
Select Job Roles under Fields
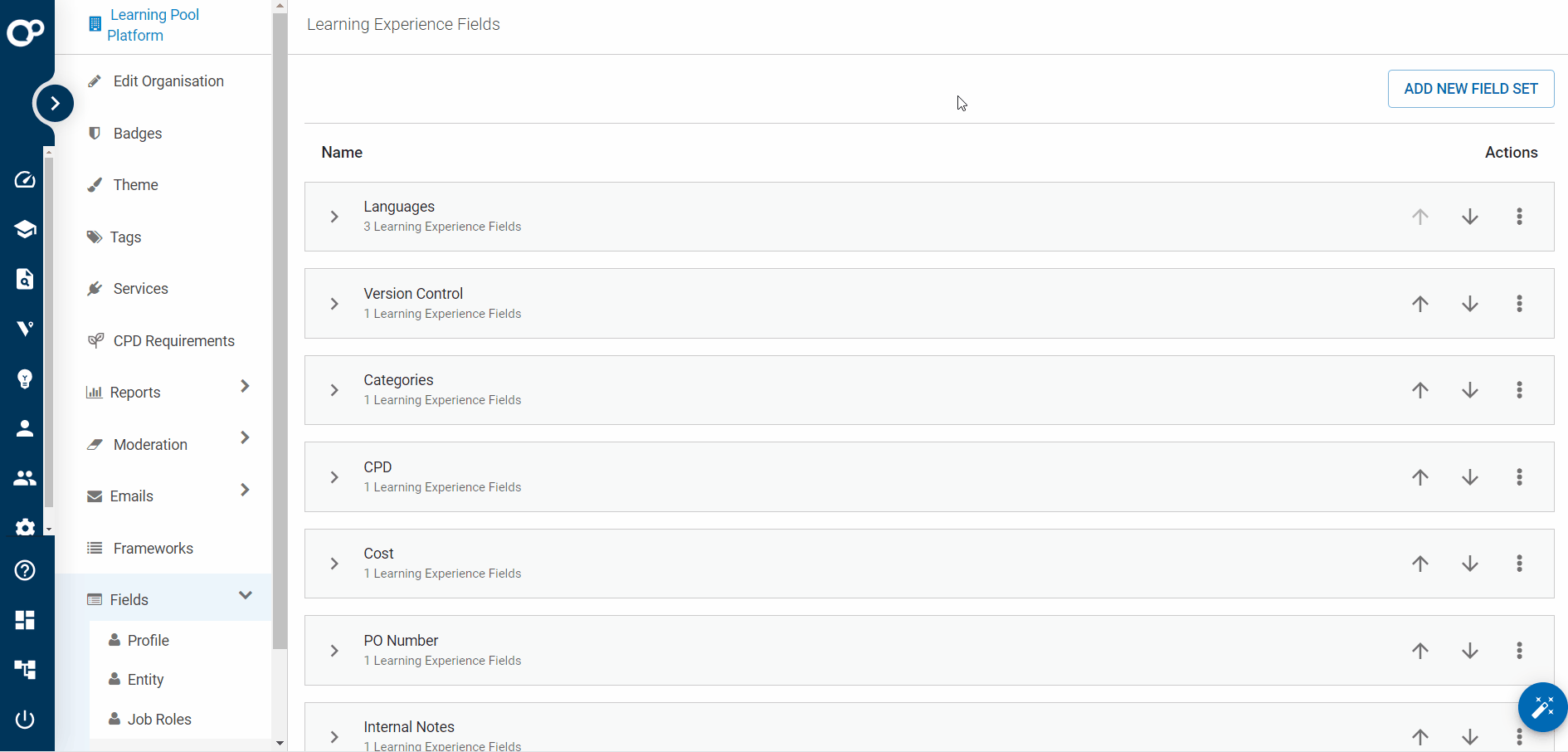coord(159,720)
